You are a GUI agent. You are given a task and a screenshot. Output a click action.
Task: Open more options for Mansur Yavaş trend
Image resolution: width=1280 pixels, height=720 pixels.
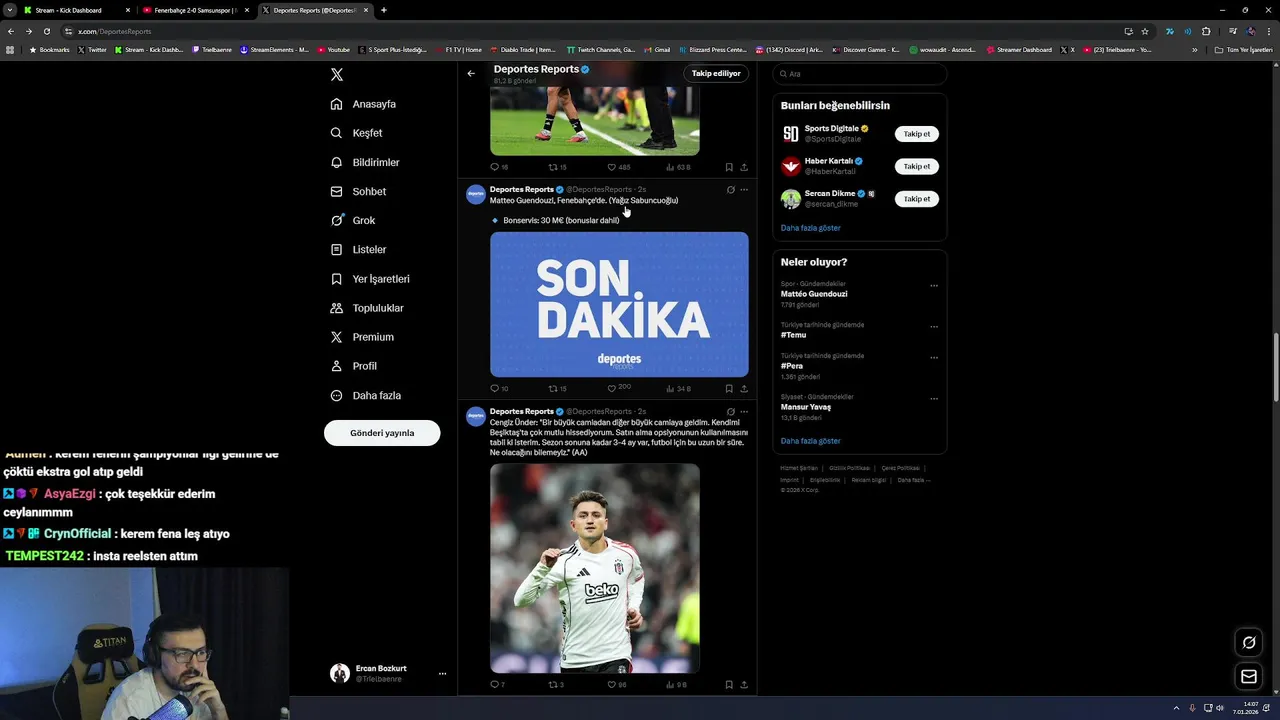click(934, 399)
